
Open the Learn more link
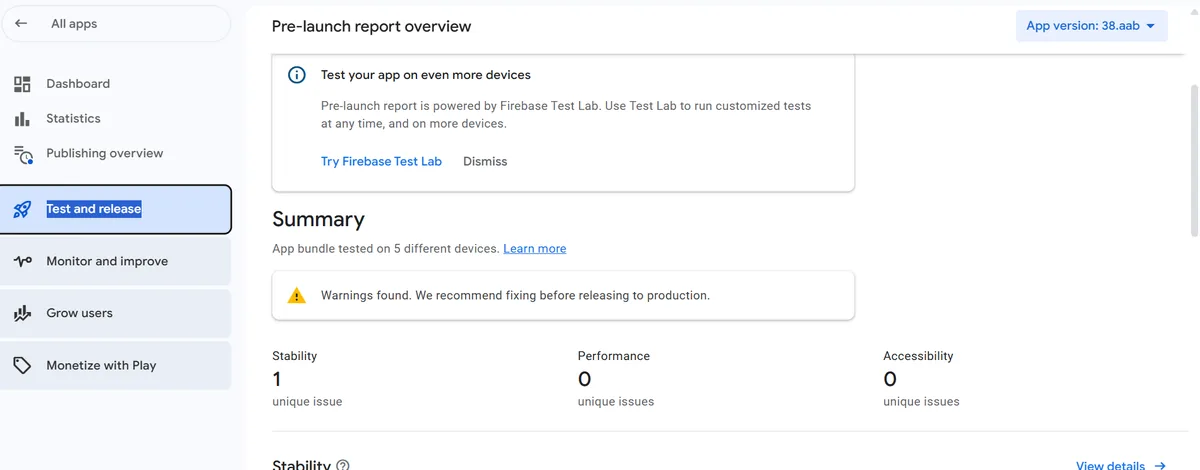click(x=534, y=249)
